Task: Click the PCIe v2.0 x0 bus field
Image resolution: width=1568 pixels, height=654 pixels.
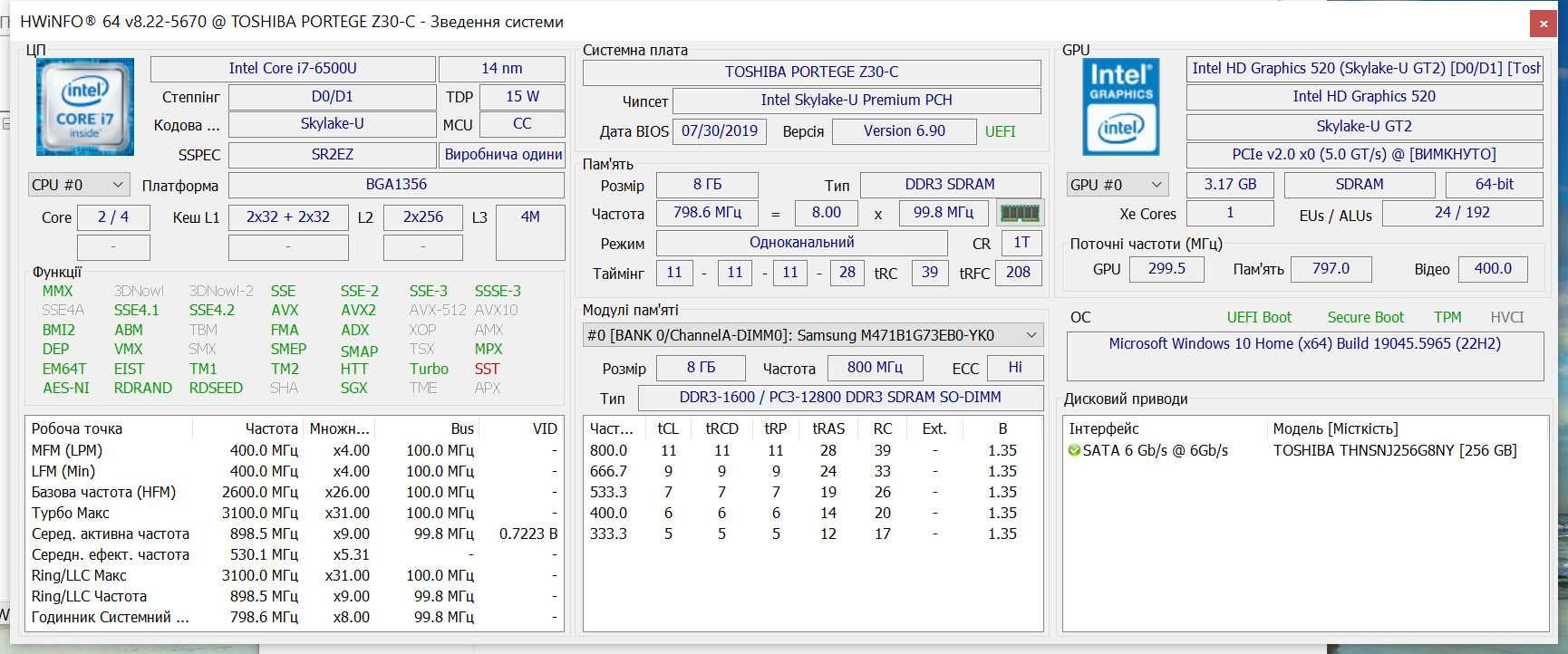Action: (1364, 155)
